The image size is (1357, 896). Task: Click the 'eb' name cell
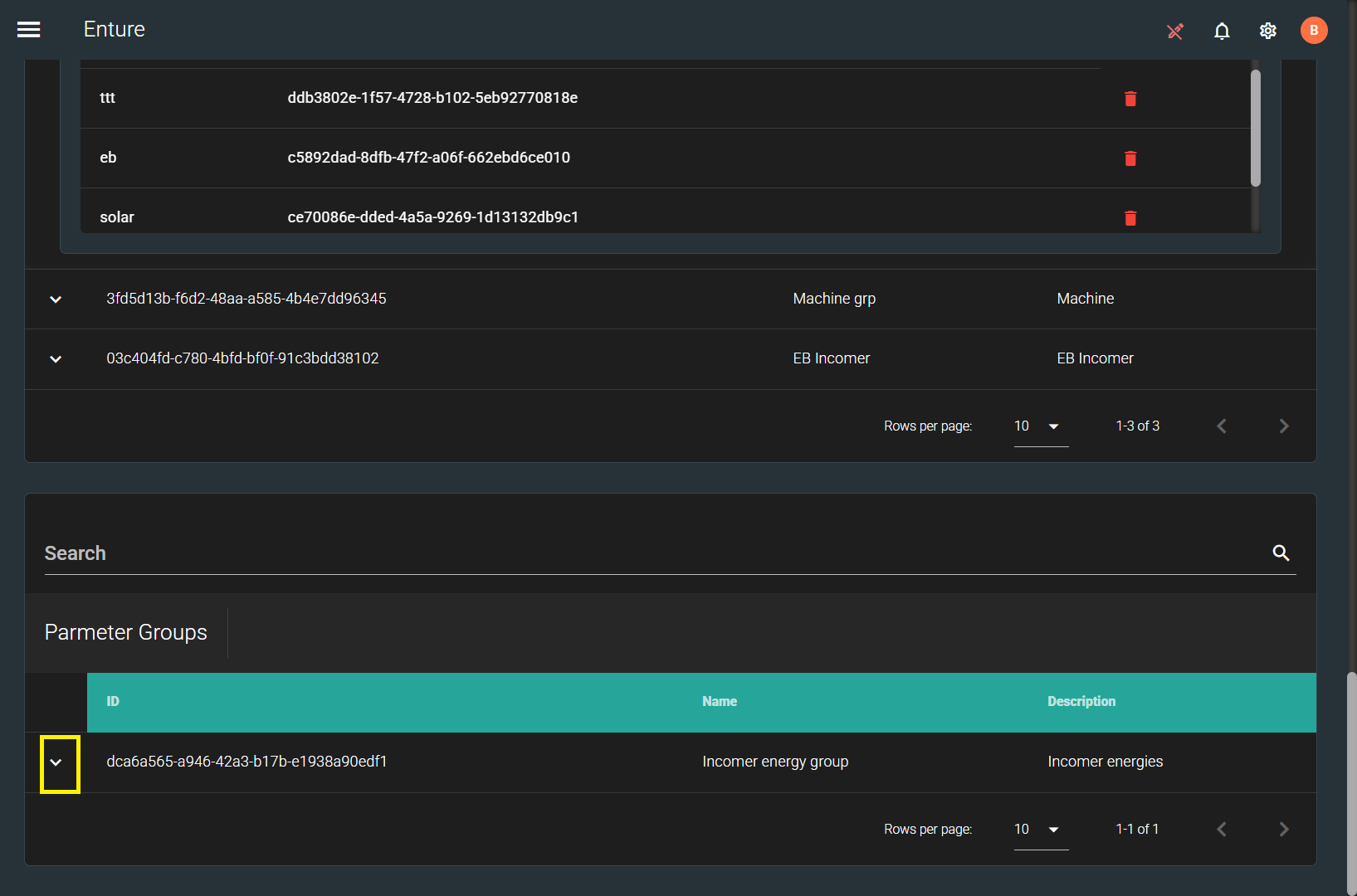click(x=108, y=158)
